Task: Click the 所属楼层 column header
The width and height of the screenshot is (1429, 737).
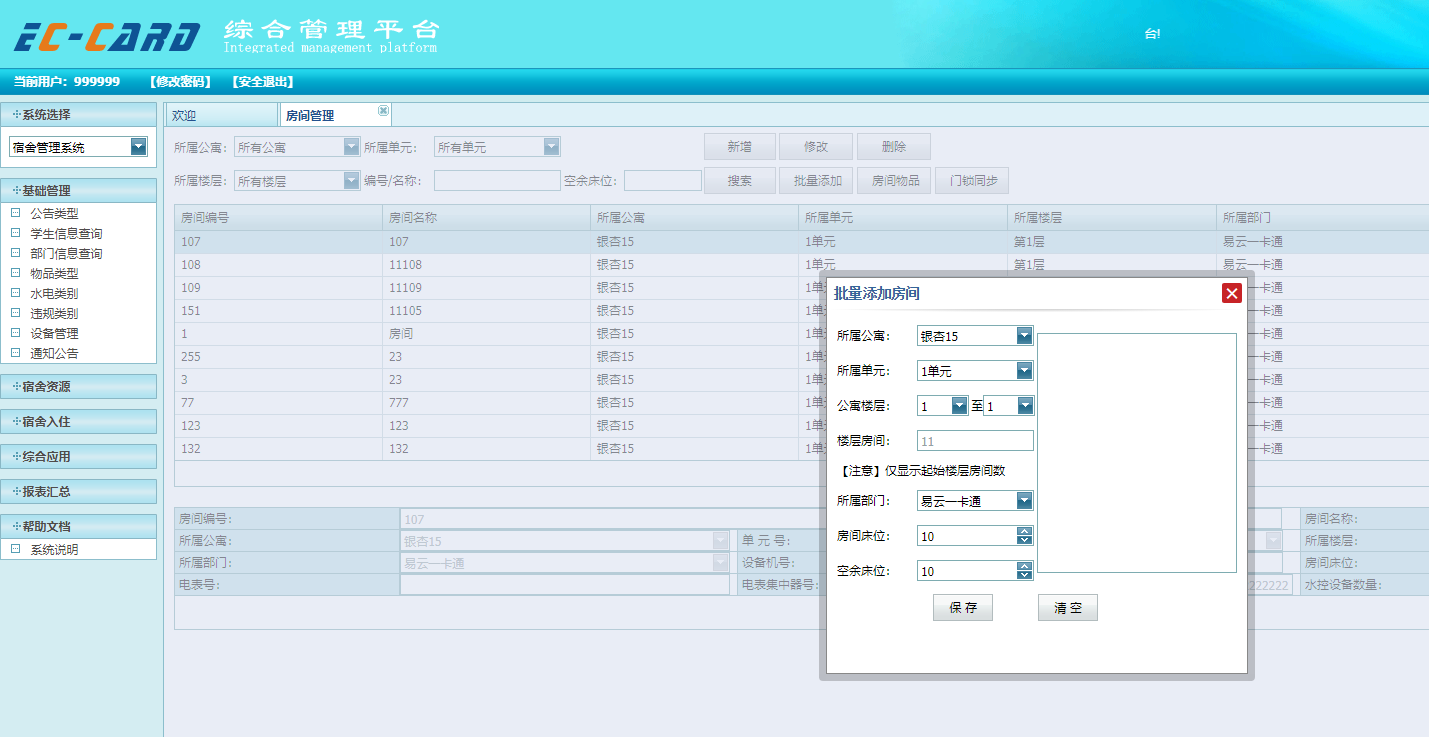Action: point(1112,217)
